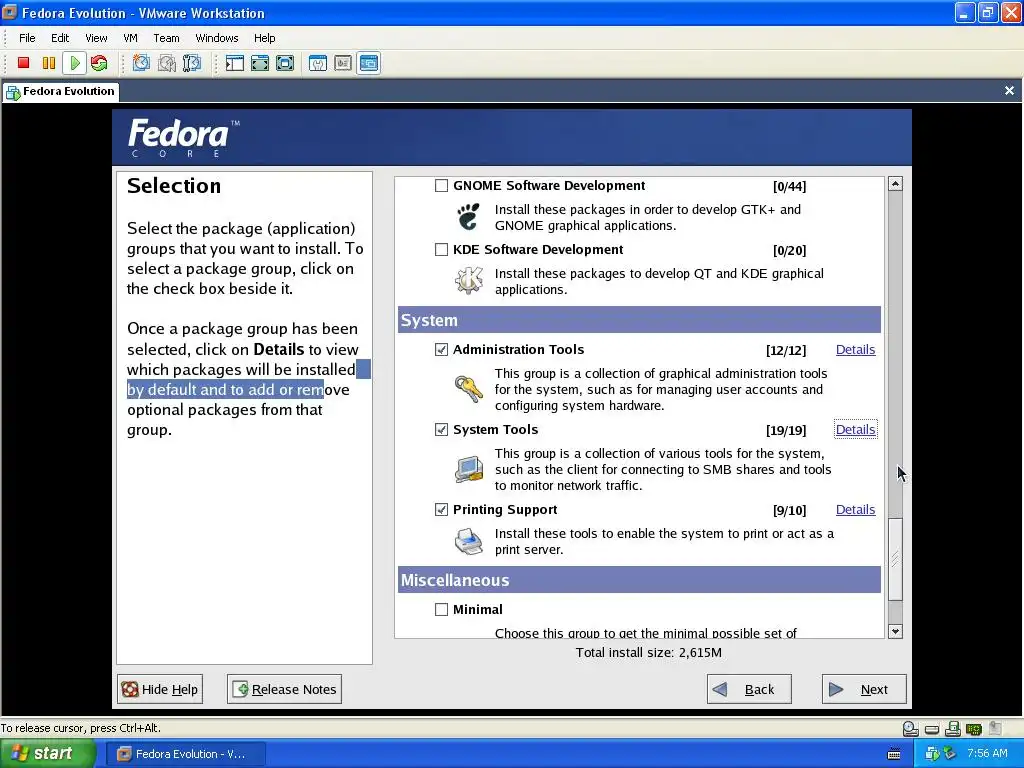Viewport: 1024px width, 768px height.
Task: Open the Windows Start menu
Action: [x=48, y=754]
